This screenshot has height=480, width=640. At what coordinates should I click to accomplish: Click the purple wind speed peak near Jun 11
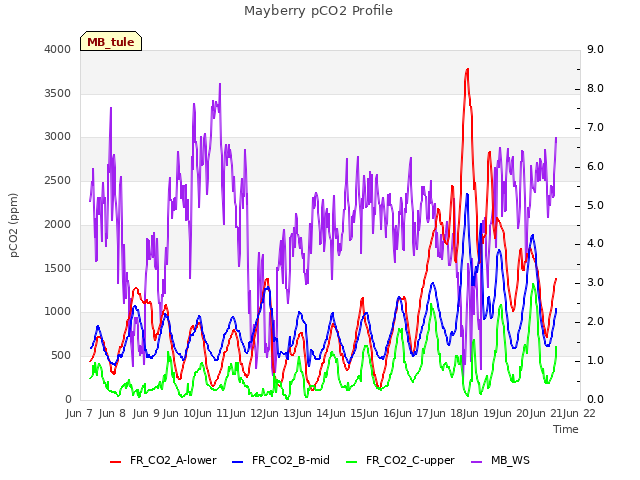(220, 84)
